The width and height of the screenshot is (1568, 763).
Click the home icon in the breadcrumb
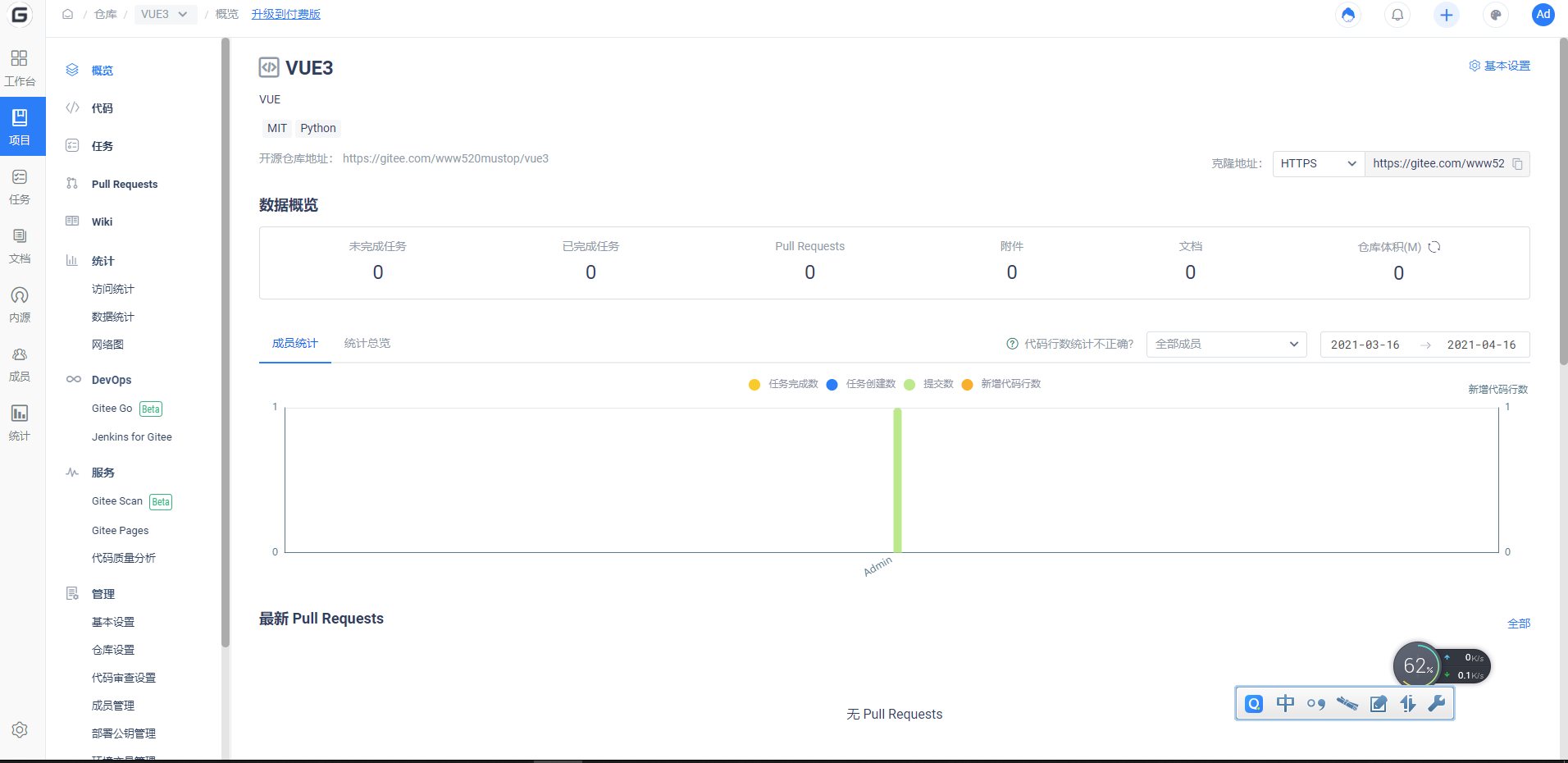coord(67,14)
